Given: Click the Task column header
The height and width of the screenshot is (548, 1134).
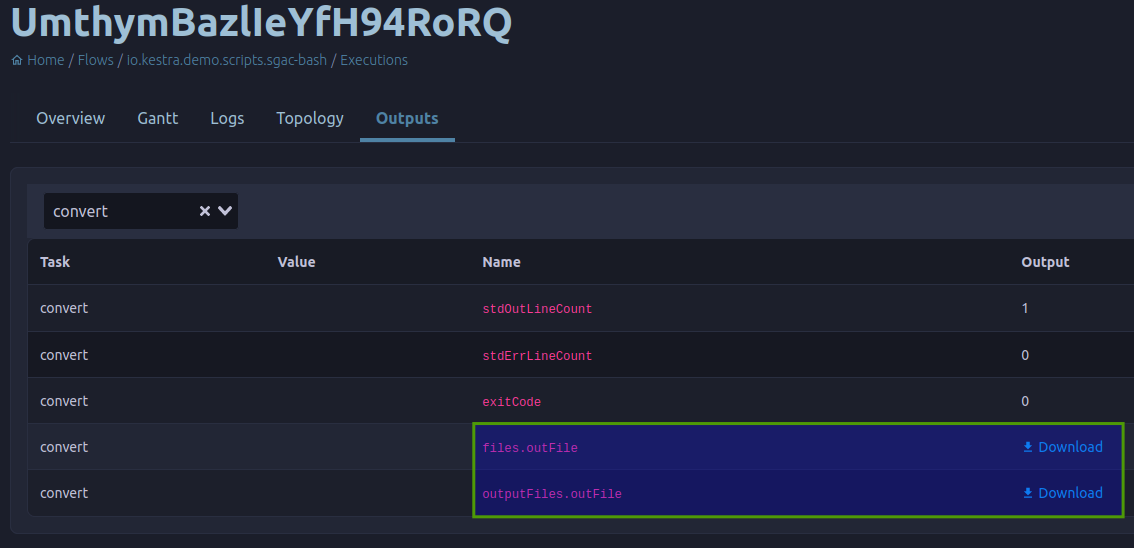Looking at the screenshot, I should (55, 262).
